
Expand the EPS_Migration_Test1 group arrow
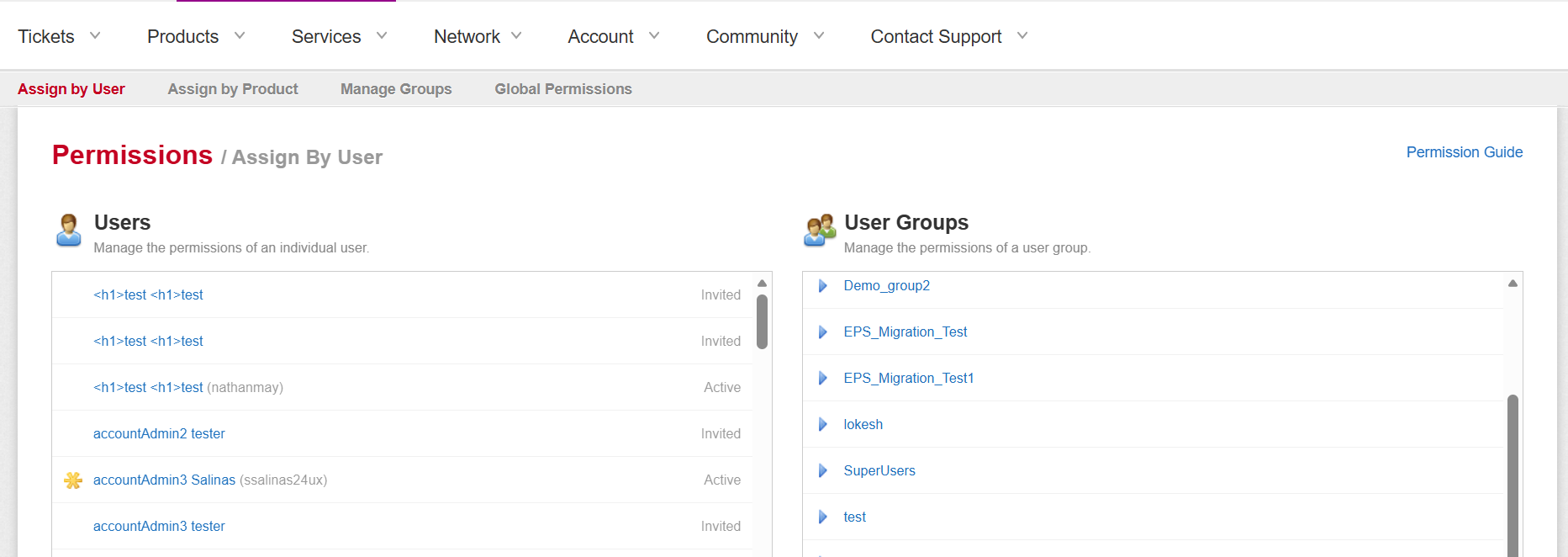[x=823, y=379]
